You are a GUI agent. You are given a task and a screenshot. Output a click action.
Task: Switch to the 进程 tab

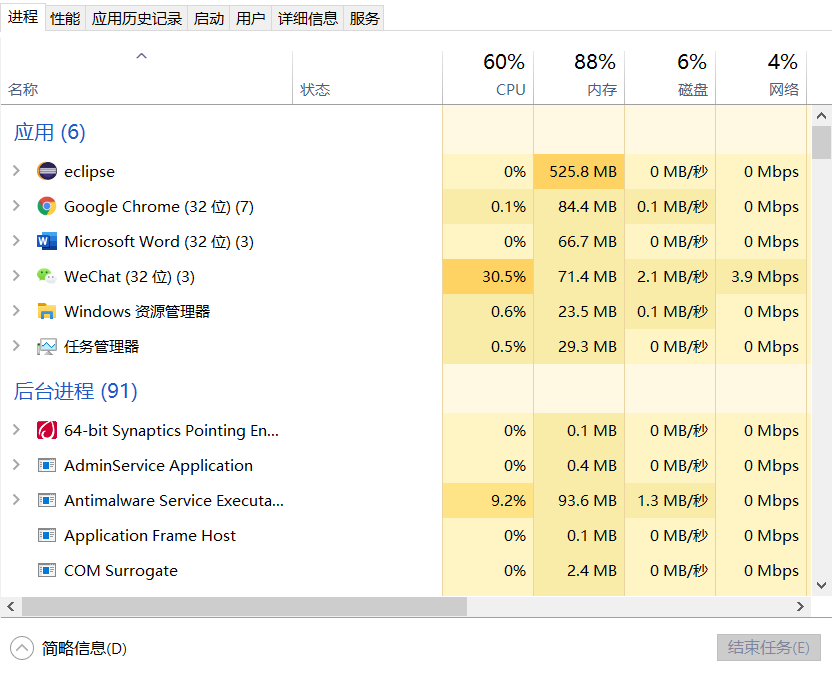pyautogui.click(x=23, y=18)
